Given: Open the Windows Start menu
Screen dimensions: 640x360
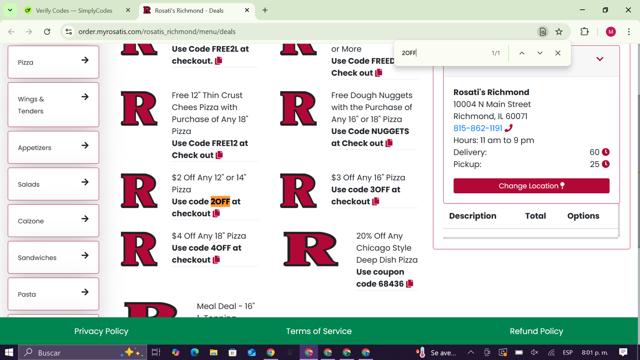Looking at the screenshot, I should pos(9,352).
